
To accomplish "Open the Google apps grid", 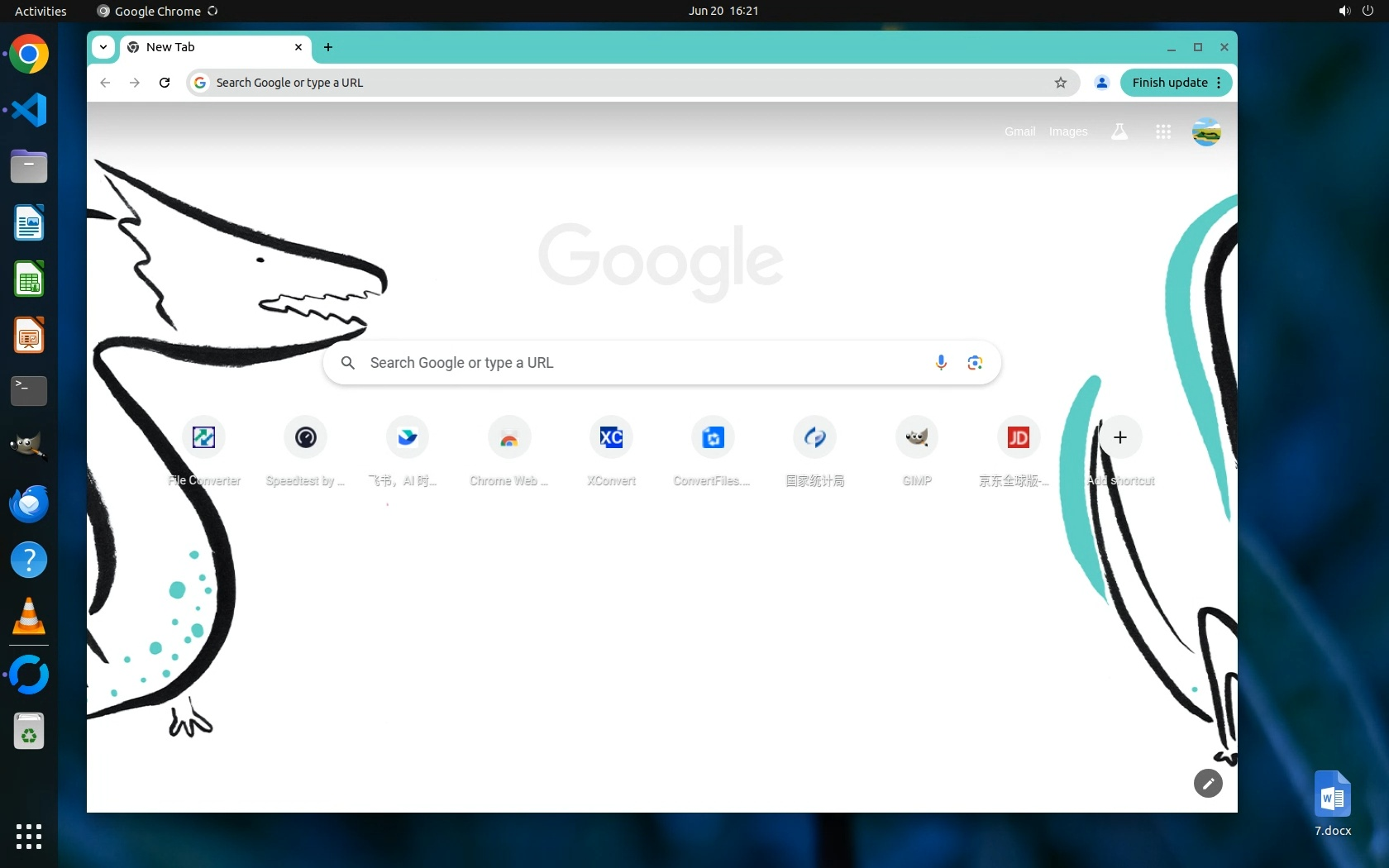I will click(x=1162, y=132).
